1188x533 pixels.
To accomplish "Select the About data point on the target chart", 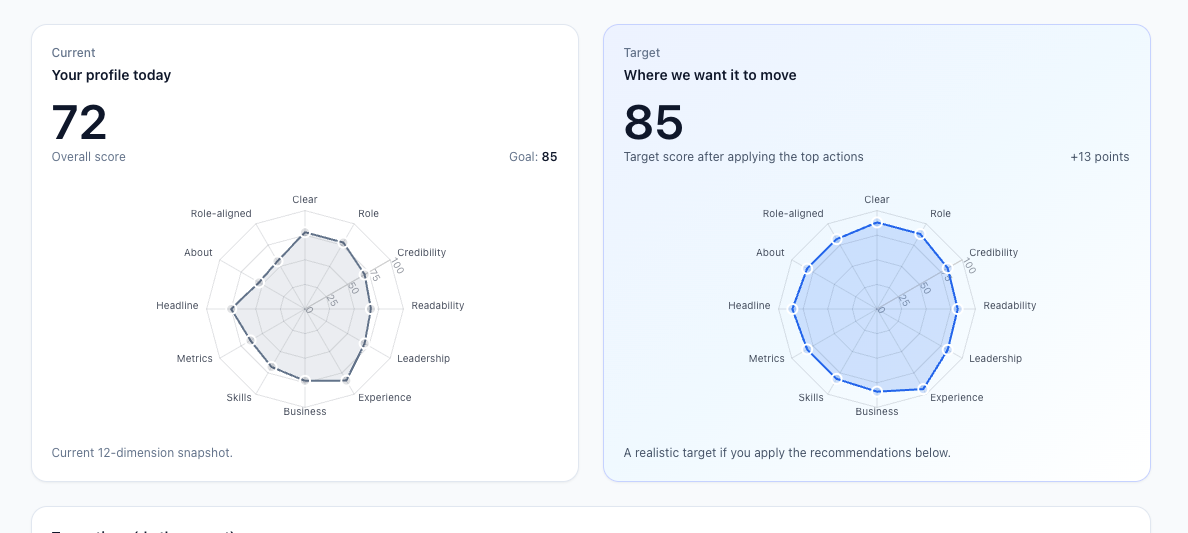I will click(806, 268).
